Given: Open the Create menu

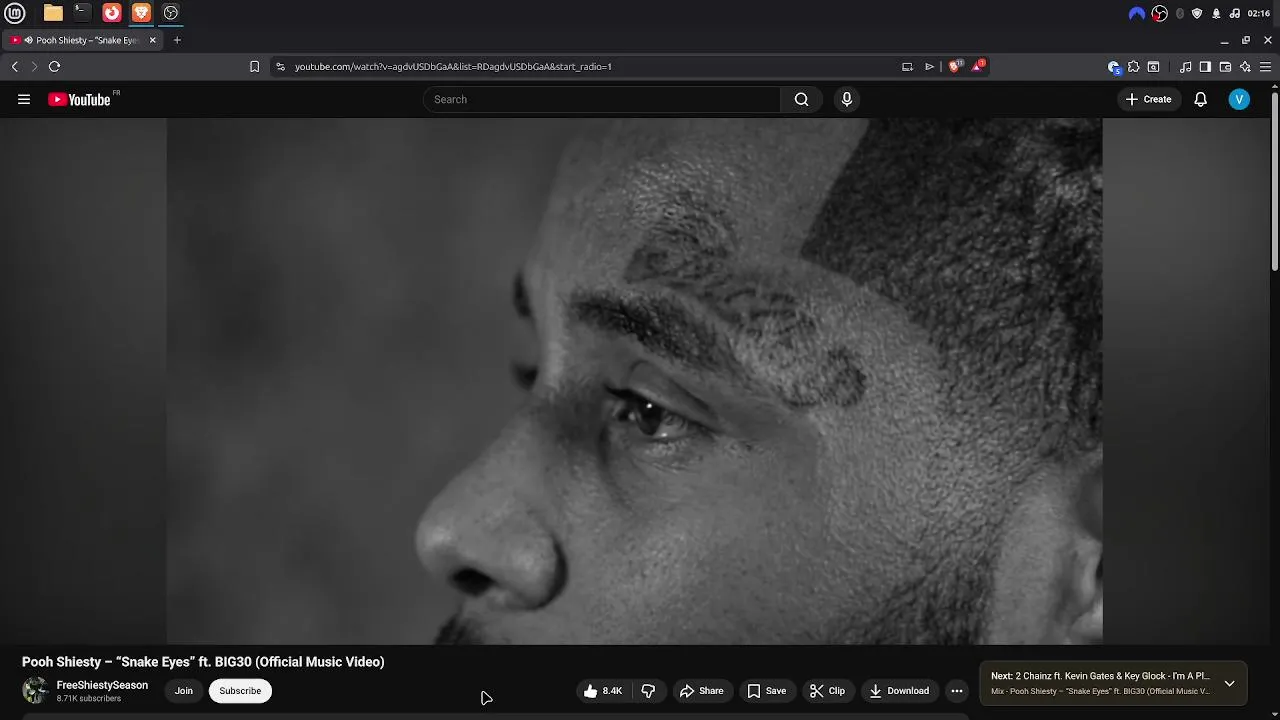Looking at the screenshot, I should [x=1148, y=99].
